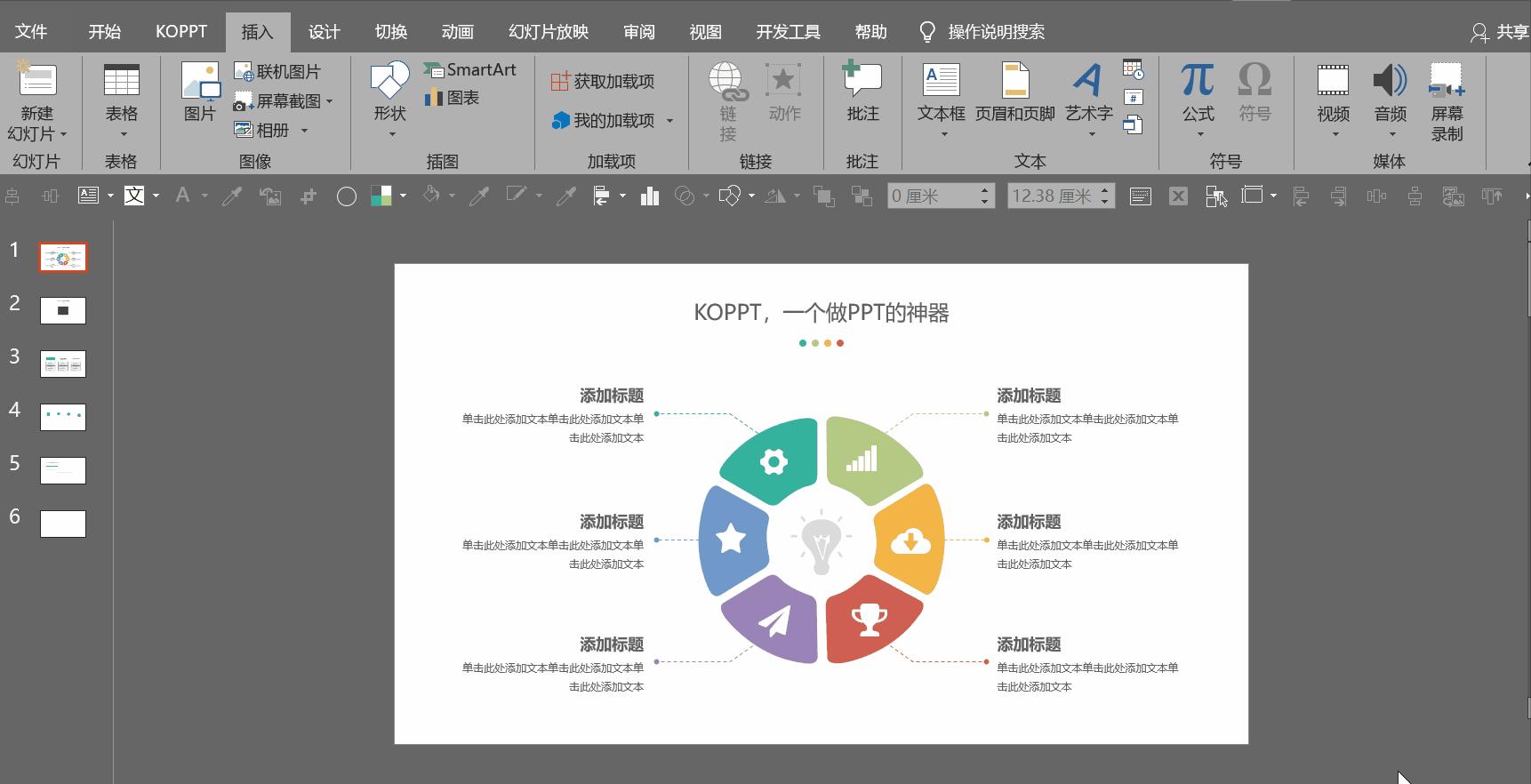Viewport: 1531px width, 784px height.
Task: Click the New Slide icon
Action: 36,80
